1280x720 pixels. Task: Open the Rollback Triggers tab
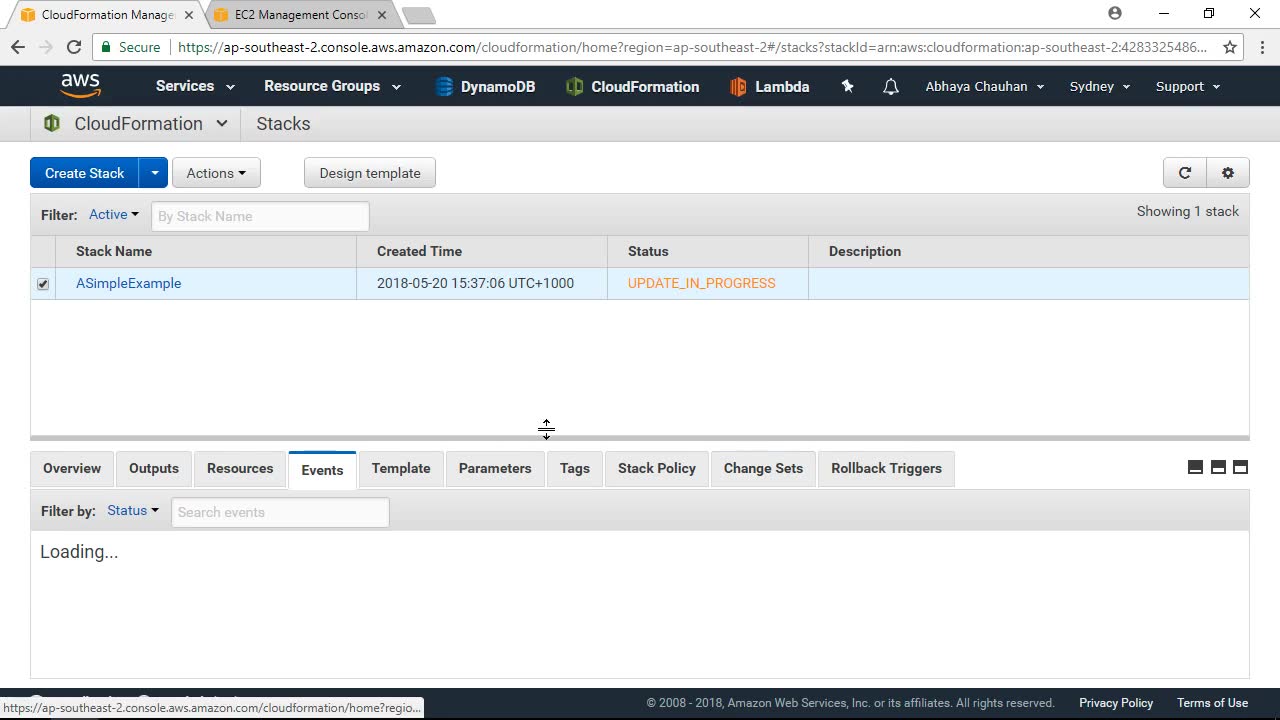(x=887, y=468)
